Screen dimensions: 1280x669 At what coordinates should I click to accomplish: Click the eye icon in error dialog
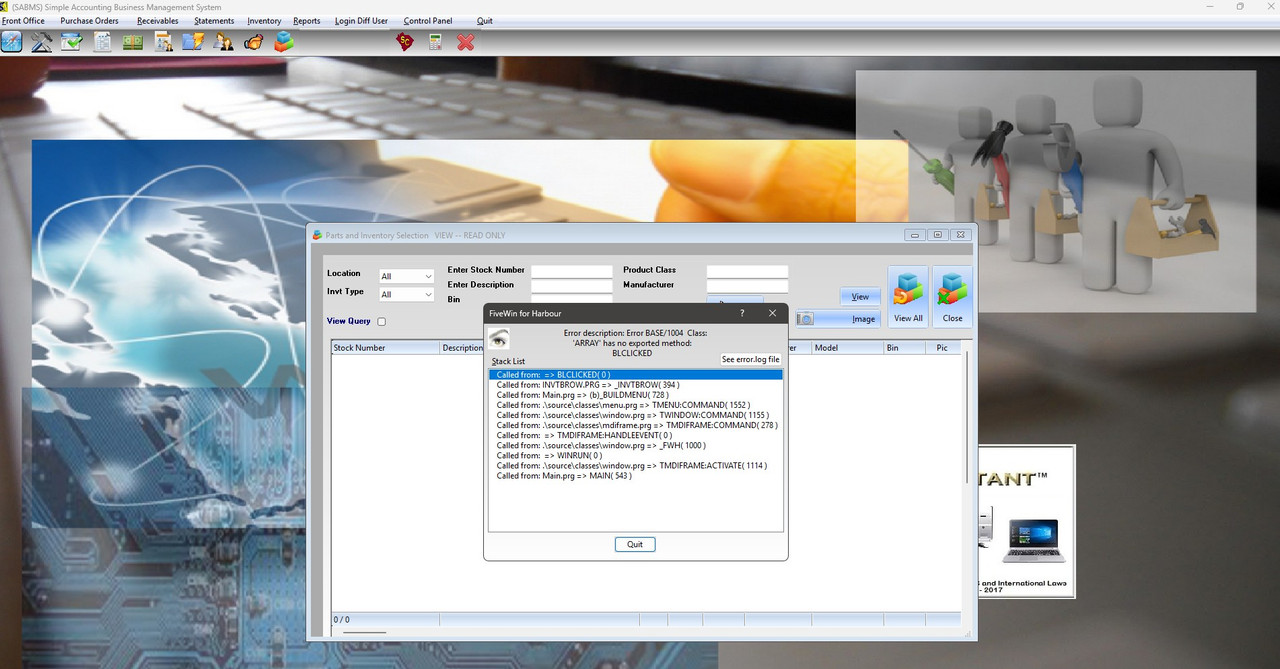click(x=499, y=340)
